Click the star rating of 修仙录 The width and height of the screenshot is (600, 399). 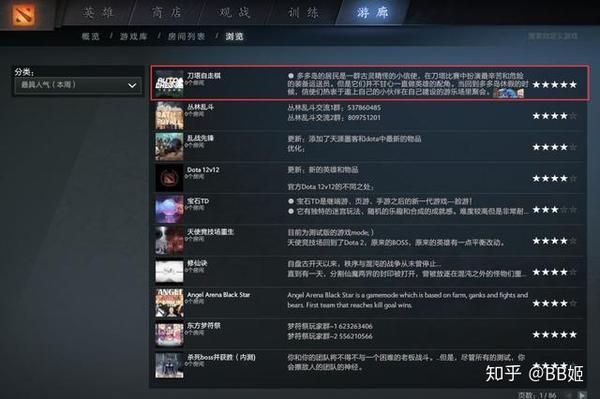(554, 272)
